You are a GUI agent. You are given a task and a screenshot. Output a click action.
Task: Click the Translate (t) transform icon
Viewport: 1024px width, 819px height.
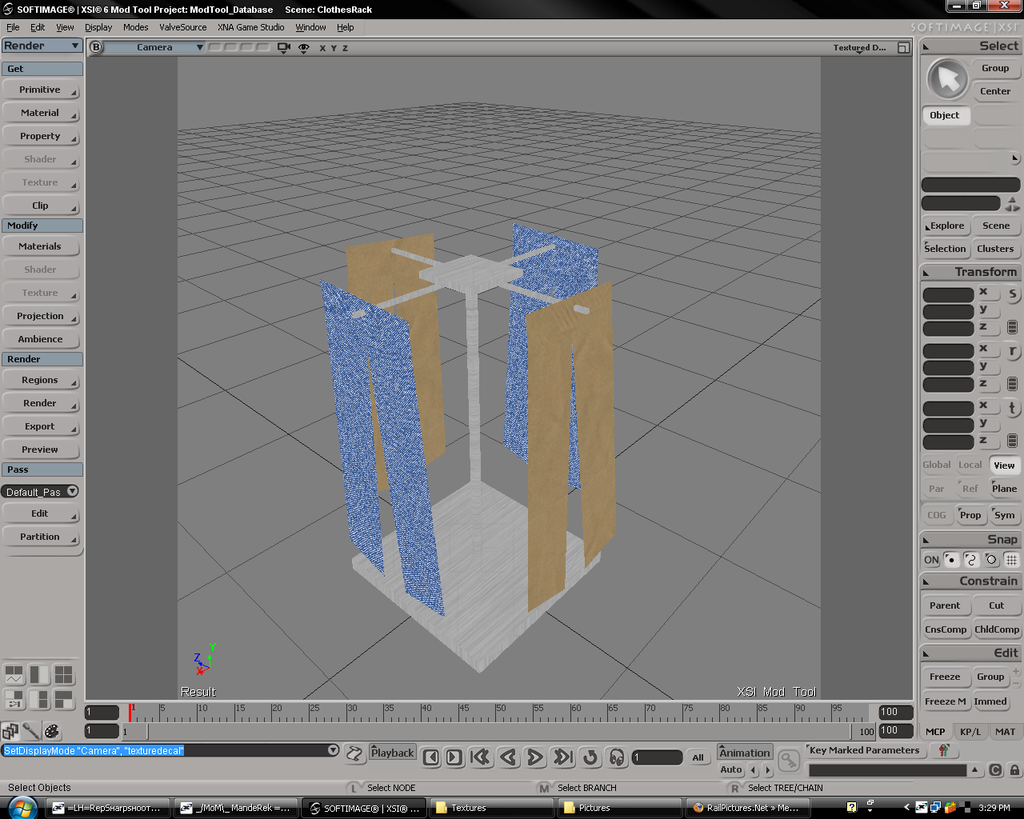pos(1012,408)
